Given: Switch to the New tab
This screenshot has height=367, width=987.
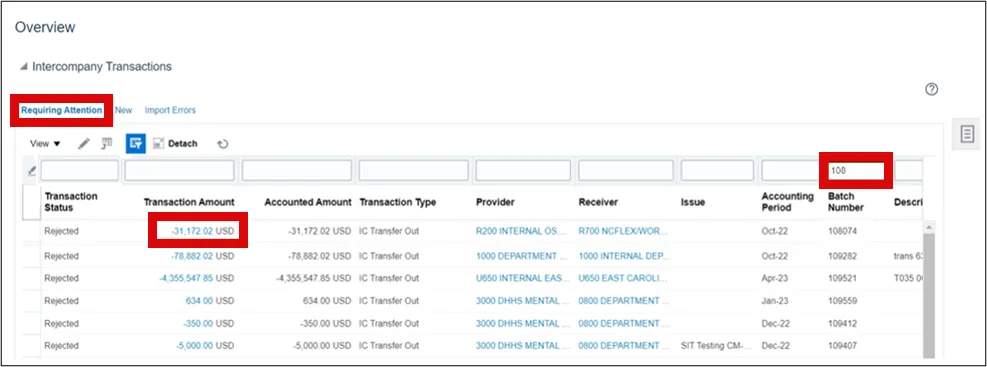Looking at the screenshot, I should 123,110.
